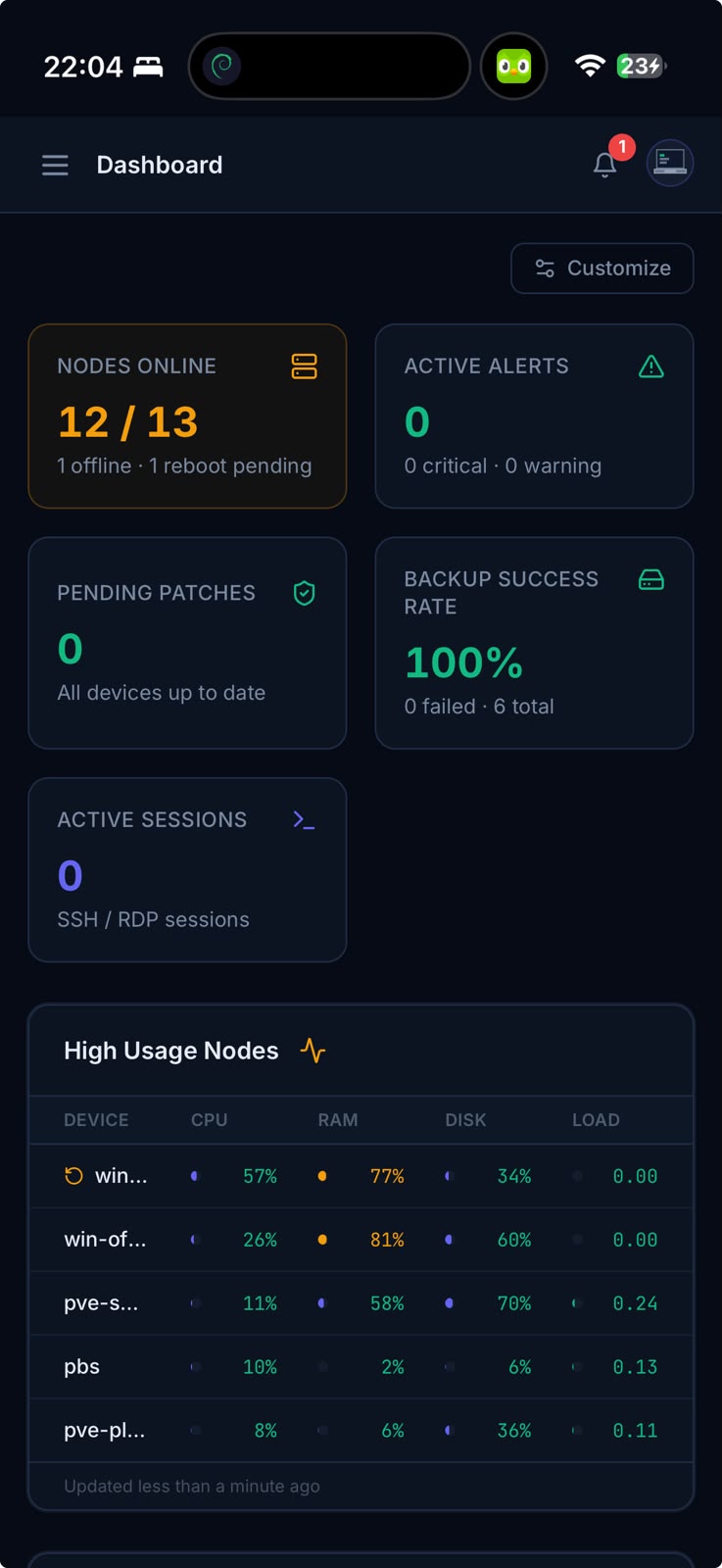Screen dimensions: 722x1568
Task: Sort table by CPU column header
Action: (x=210, y=1120)
